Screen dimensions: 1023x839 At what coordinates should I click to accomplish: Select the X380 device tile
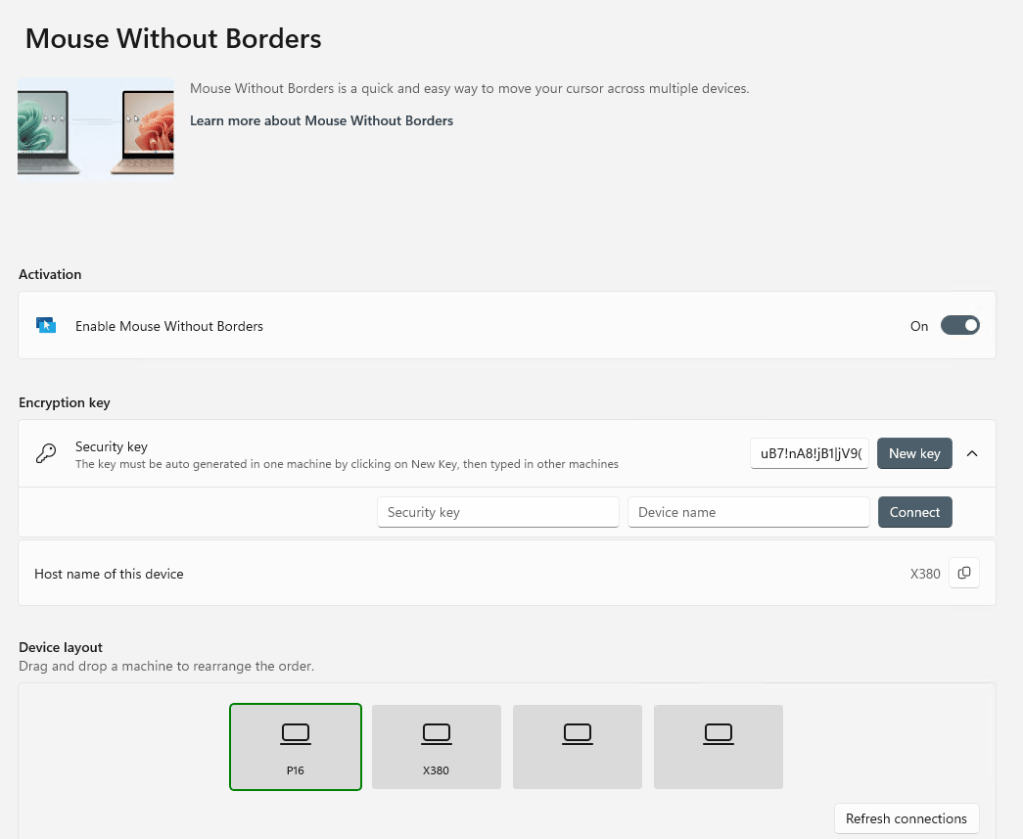[436, 746]
